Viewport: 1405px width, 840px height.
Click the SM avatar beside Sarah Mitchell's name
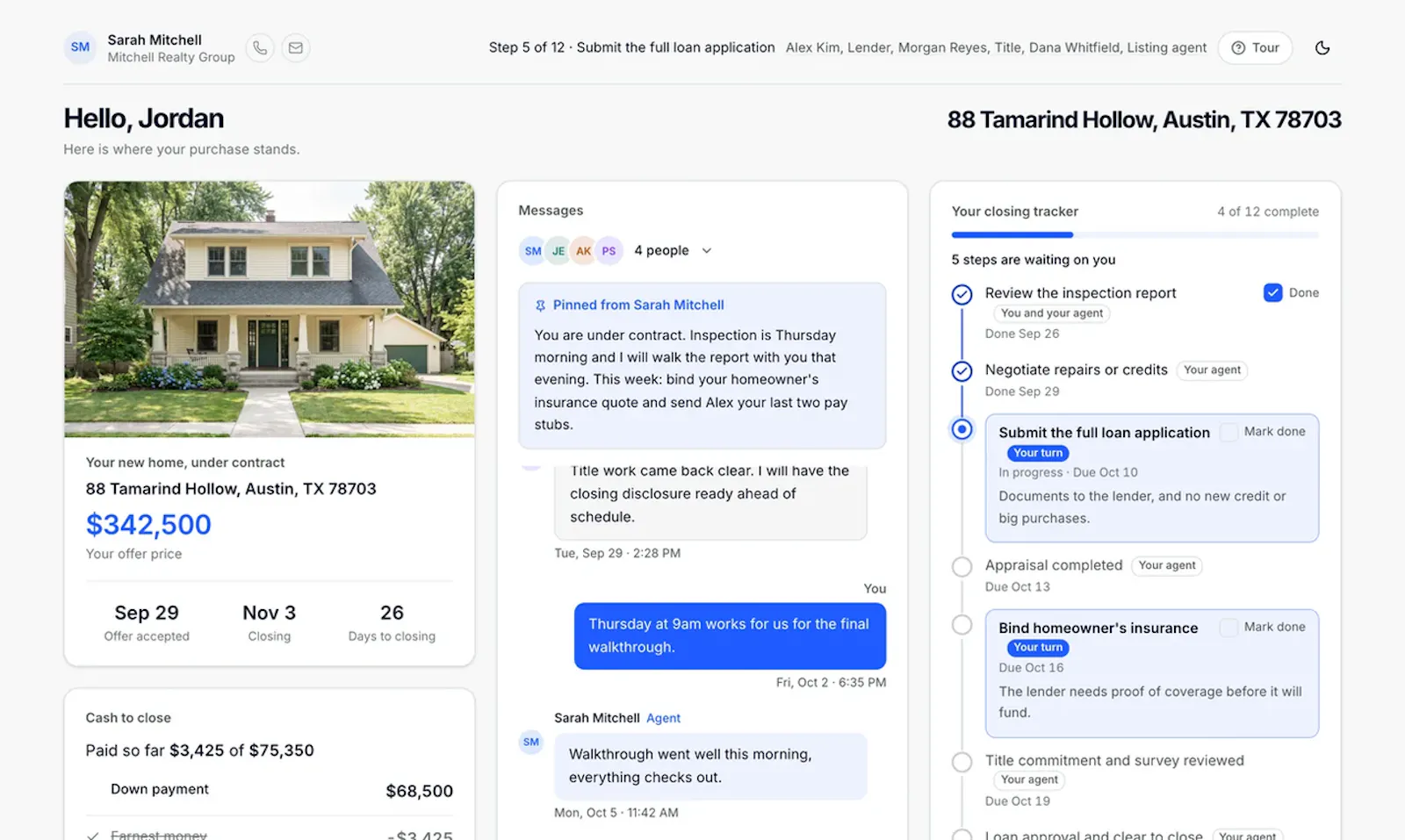(80, 47)
